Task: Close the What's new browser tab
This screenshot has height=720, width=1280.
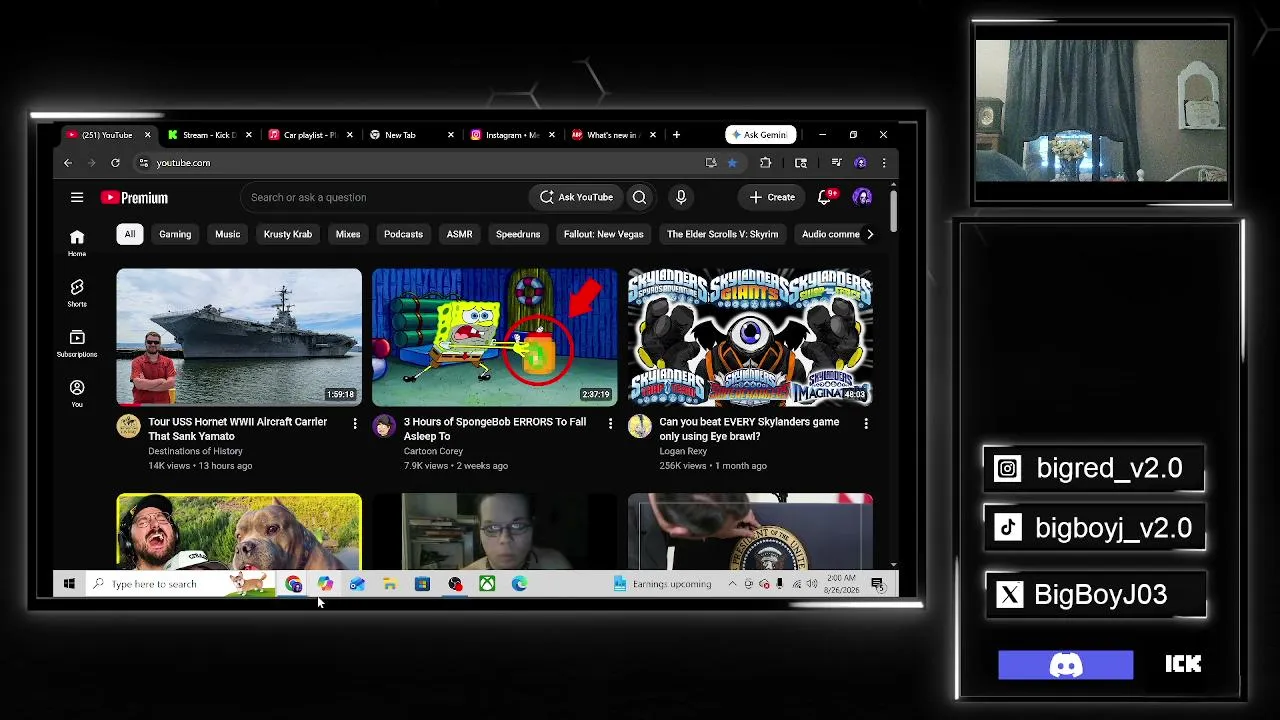Action: 653,135
